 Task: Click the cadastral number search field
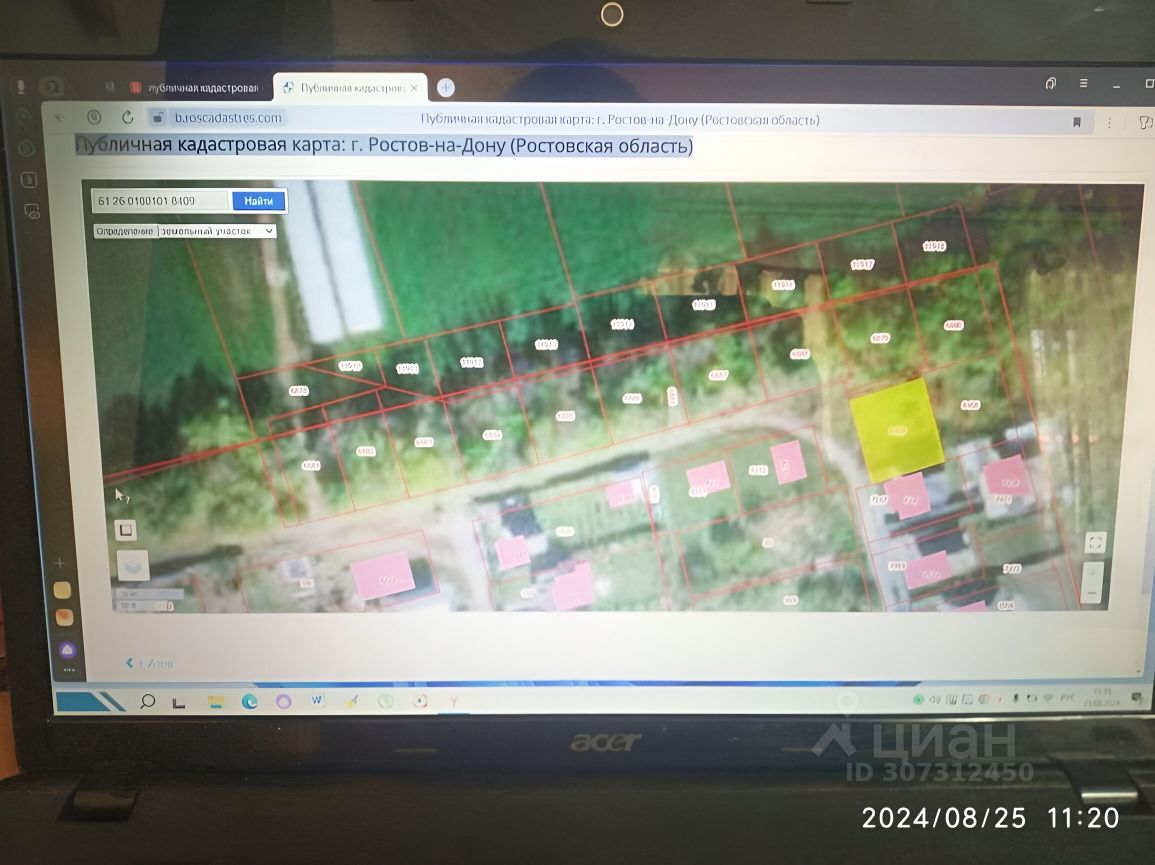(x=161, y=200)
